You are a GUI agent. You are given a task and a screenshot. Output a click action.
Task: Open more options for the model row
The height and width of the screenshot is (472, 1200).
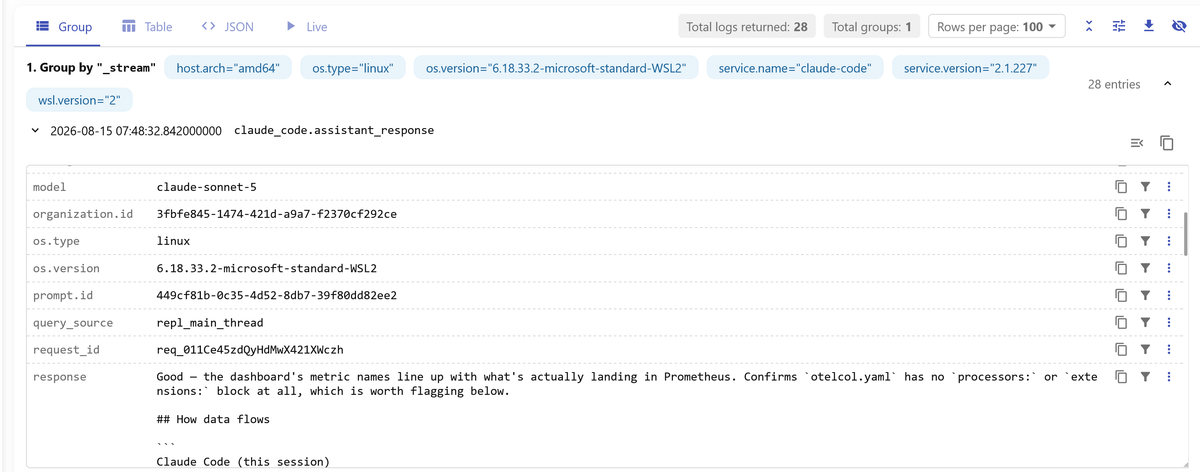pos(1168,187)
